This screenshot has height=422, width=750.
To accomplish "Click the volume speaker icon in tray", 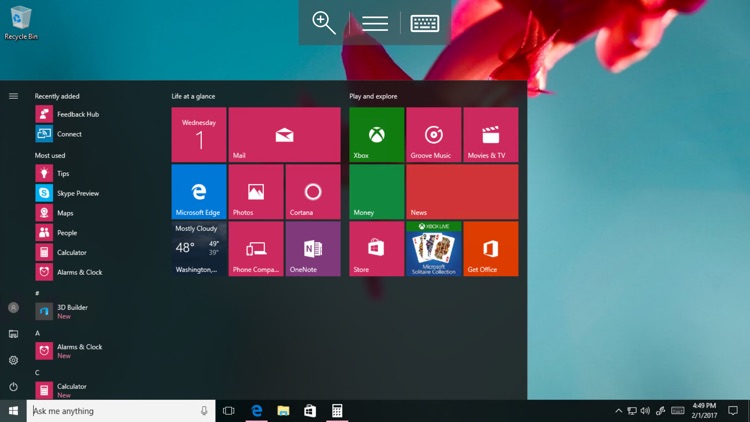I will tap(645, 411).
